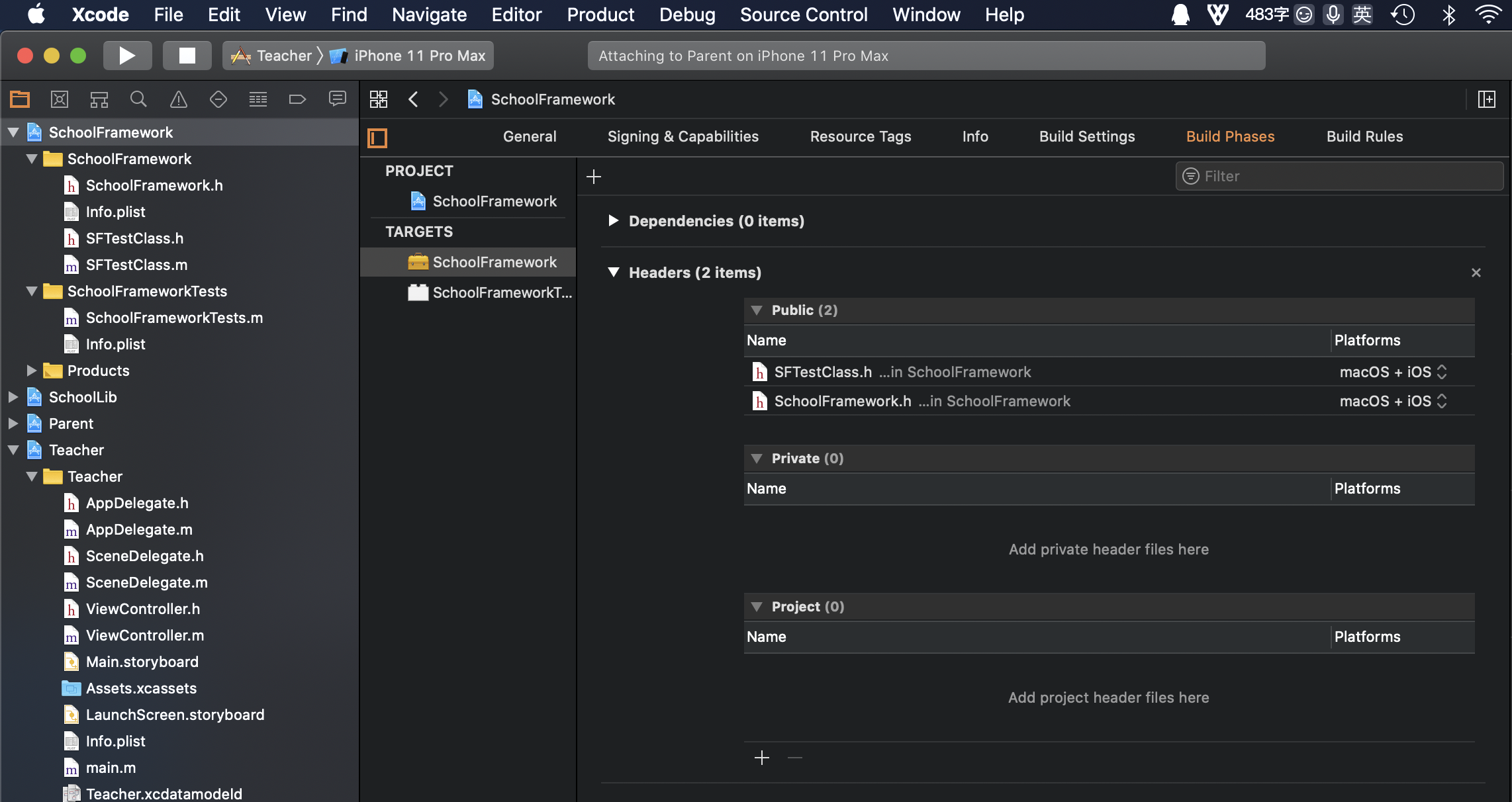The height and width of the screenshot is (802, 1512).
Task: Switch to the Build Settings tab
Action: [x=1087, y=136]
